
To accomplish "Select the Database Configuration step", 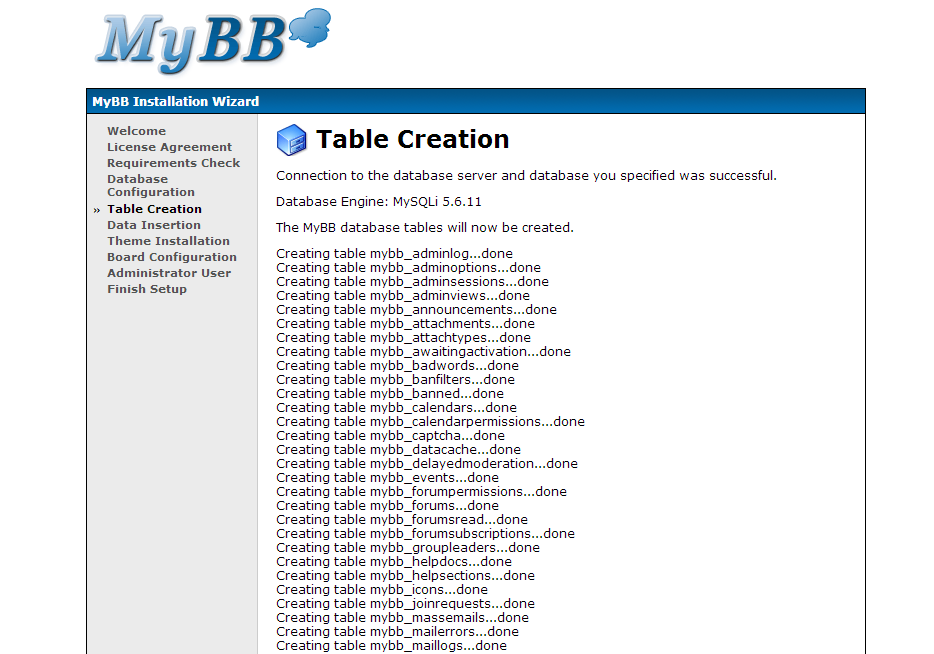I will (151, 186).
